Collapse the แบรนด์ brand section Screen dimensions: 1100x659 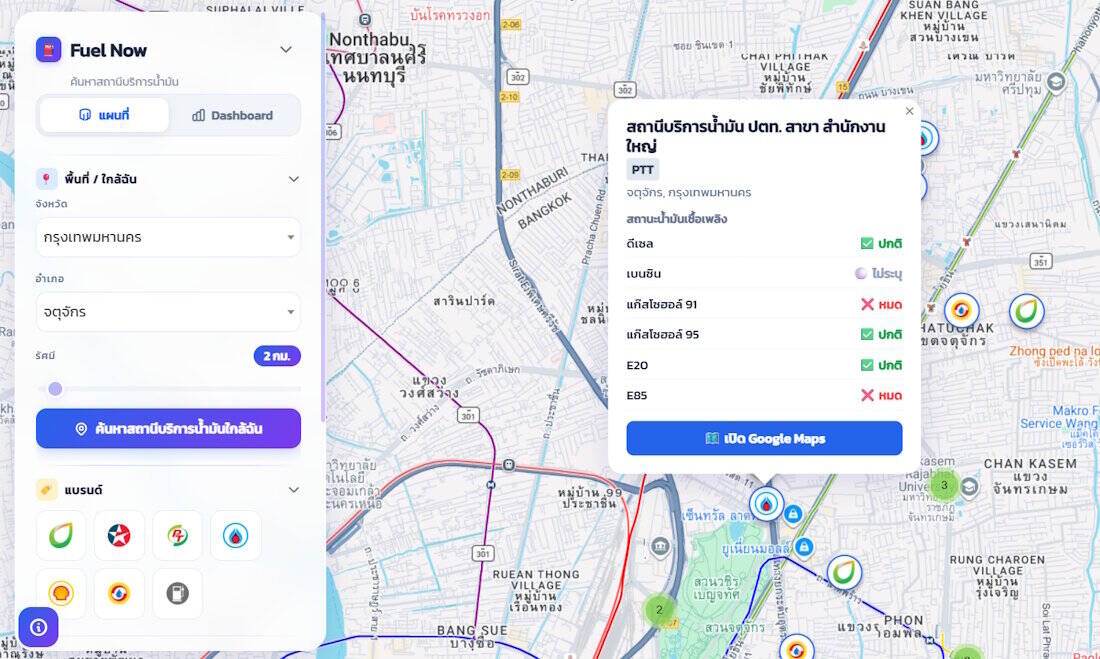294,490
